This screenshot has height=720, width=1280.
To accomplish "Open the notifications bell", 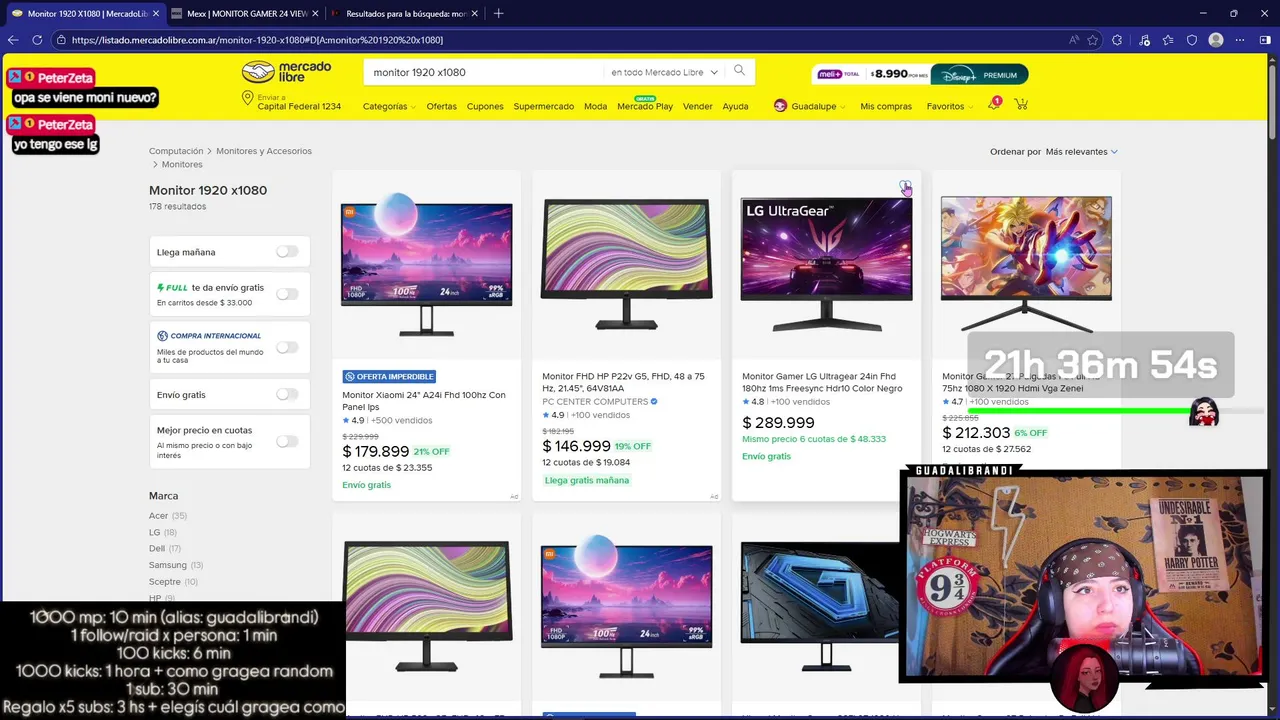I will tap(994, 104).
